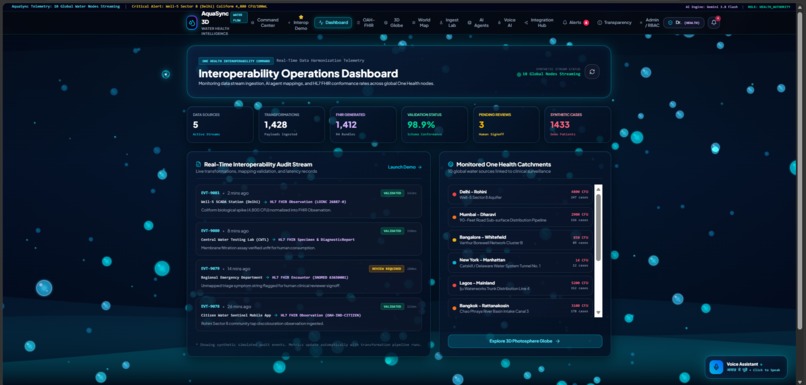Open the Command Center nav item
This screenshot has height=385, width=806.
(x=264, y=23)
